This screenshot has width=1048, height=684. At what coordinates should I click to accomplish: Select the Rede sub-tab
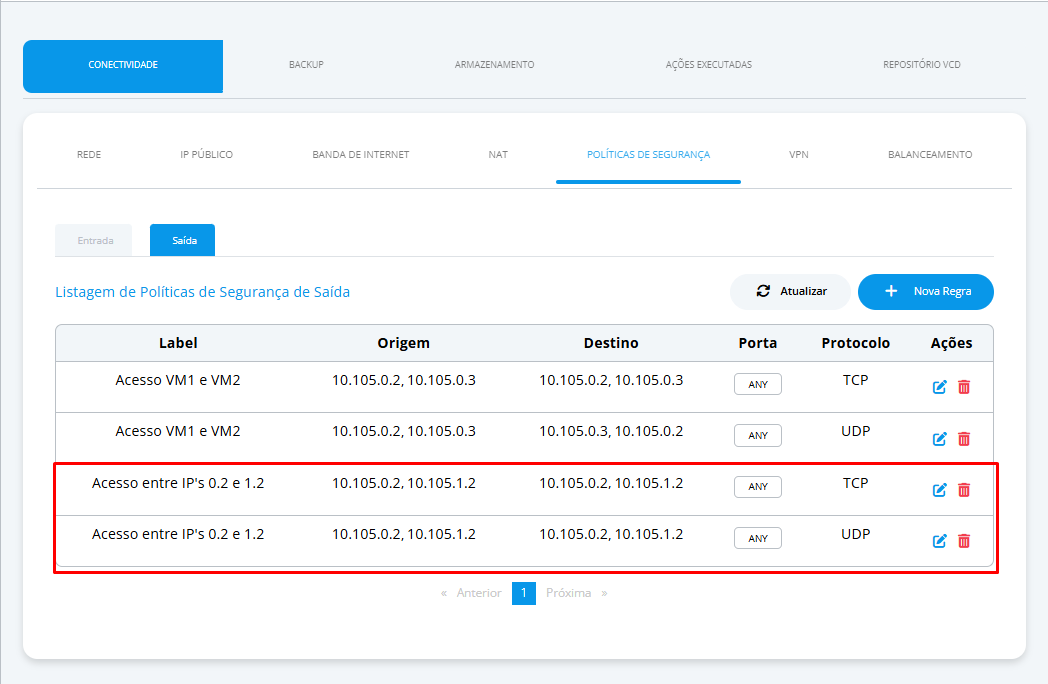point(89,154)
